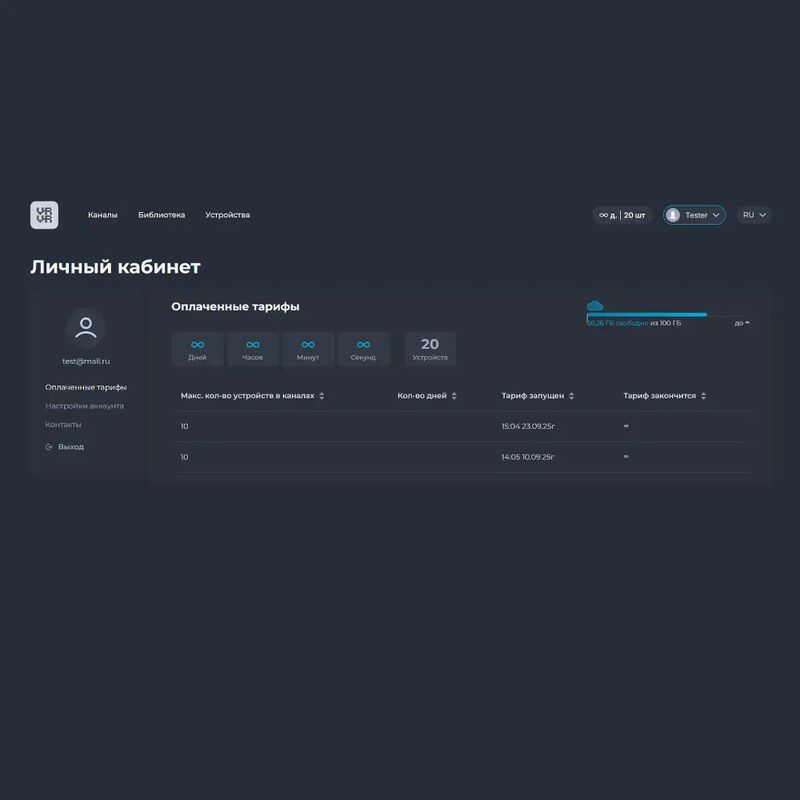Open the Tester account dropdown
Viewport: 800px width, 800px height.
[695, 215]
